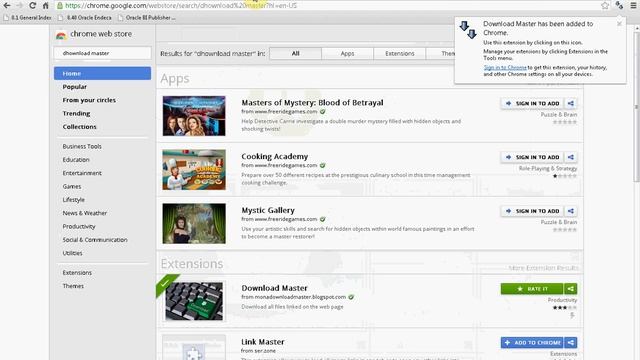Open the 8.40 Oracle Endeca bookmark
Screen dimensions: 640x360
[x=85, y=18]
